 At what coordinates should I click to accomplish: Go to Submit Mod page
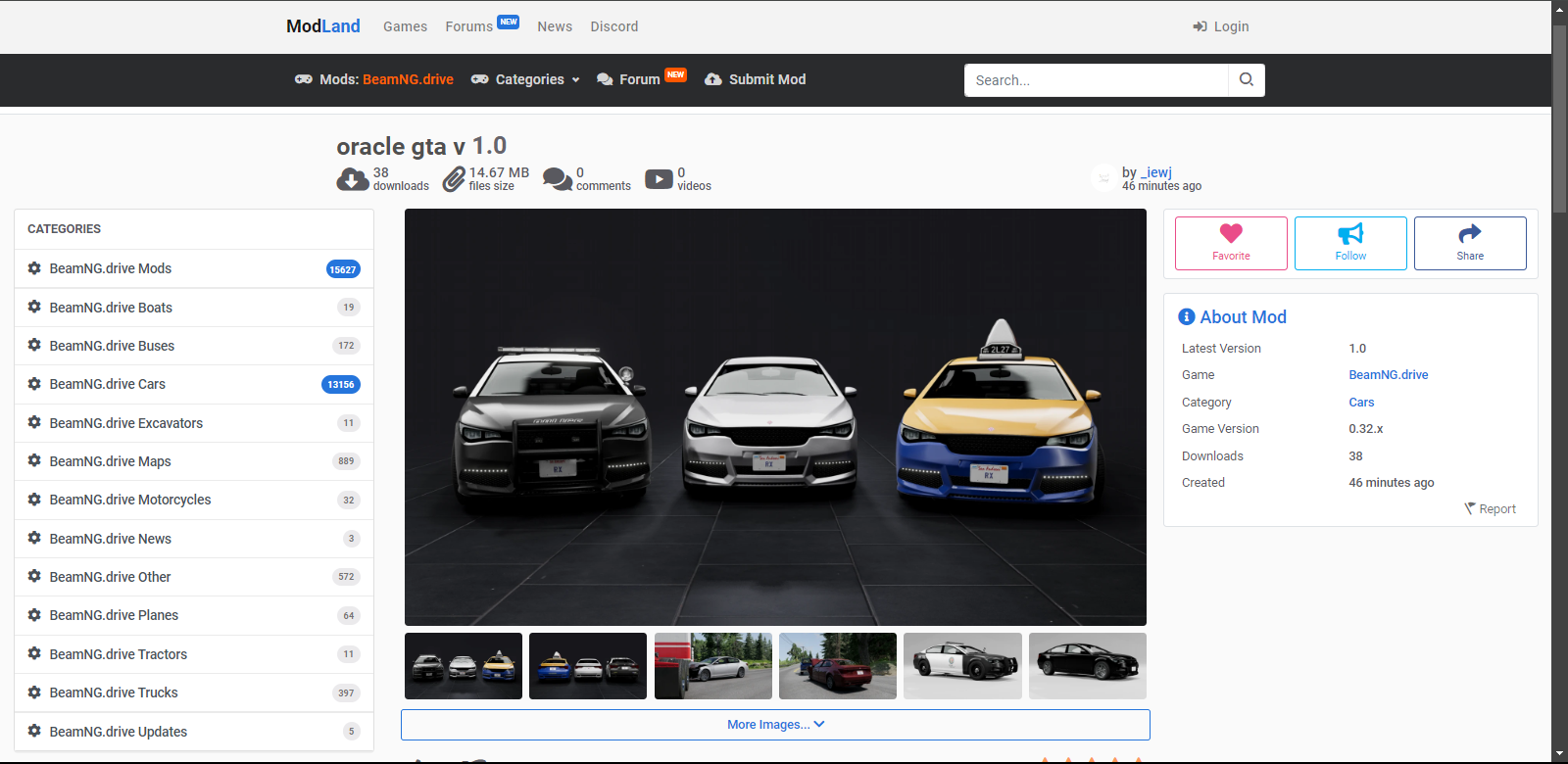coord(756,79)
